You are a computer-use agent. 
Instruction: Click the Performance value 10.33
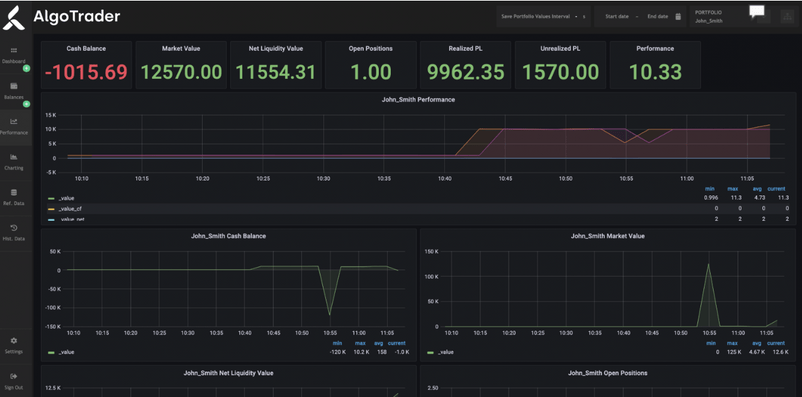click(655, 72)
